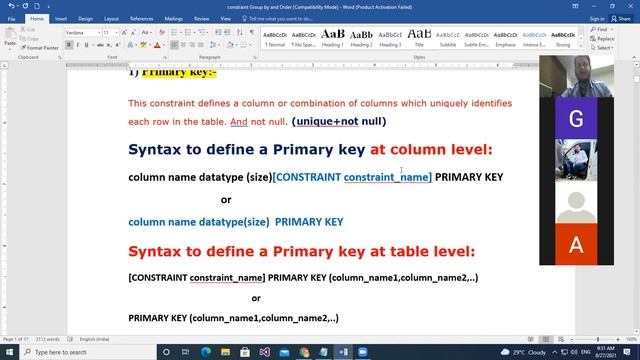This screenshot has height=360, width=640.
Task: Open bullets list dropdown
Action: point(180,32)
